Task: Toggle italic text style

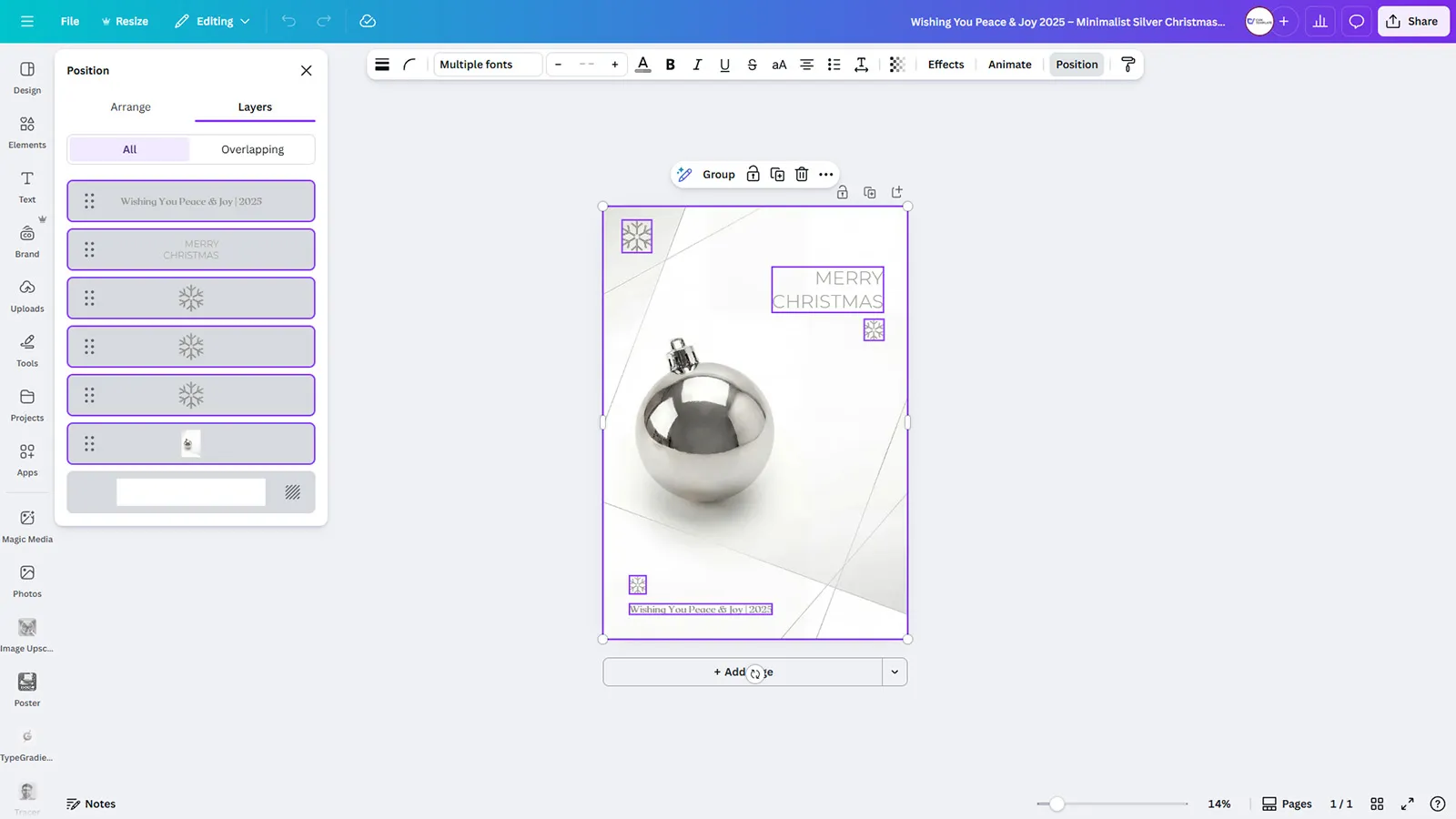Action: (697, 65)
